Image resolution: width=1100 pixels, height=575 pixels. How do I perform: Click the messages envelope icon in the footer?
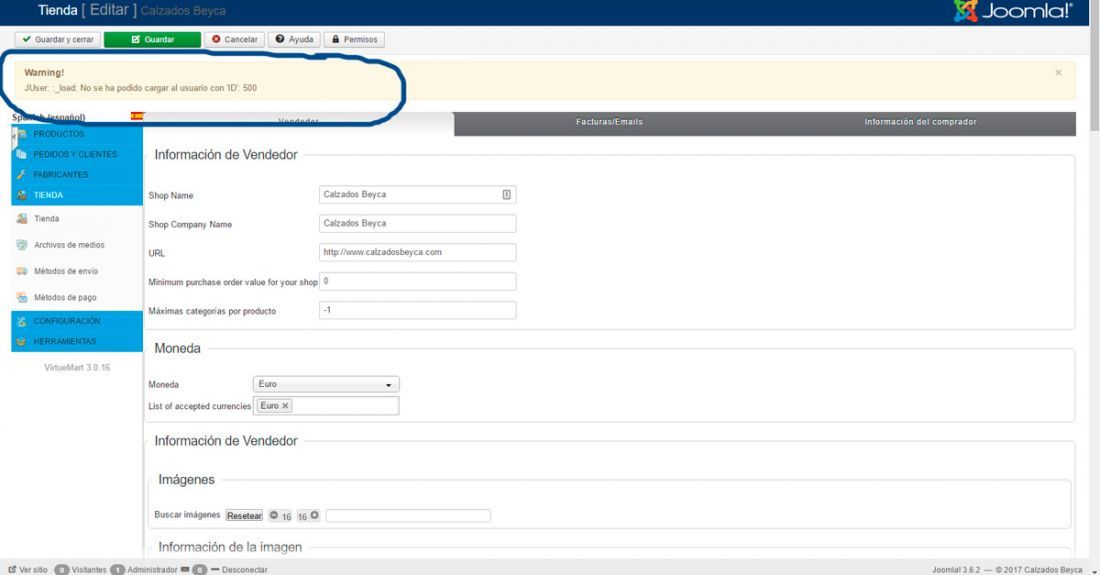[x=185, y=569]
